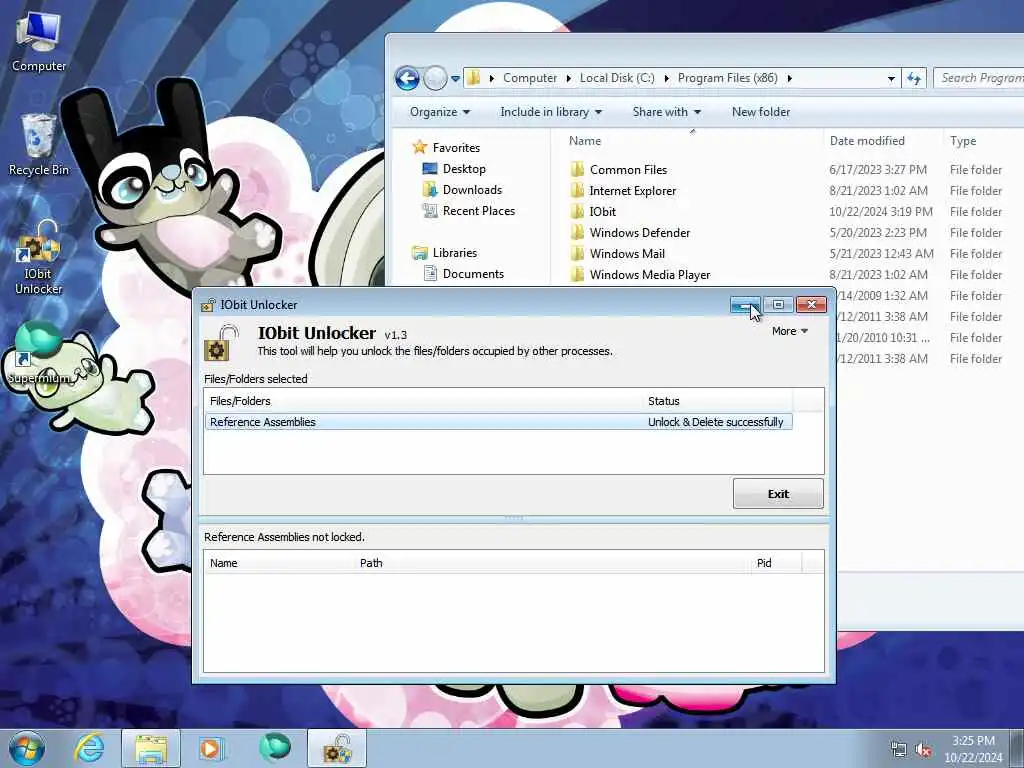
Task: Open the Computer desktop icon
Action: [x=39, y=43]
